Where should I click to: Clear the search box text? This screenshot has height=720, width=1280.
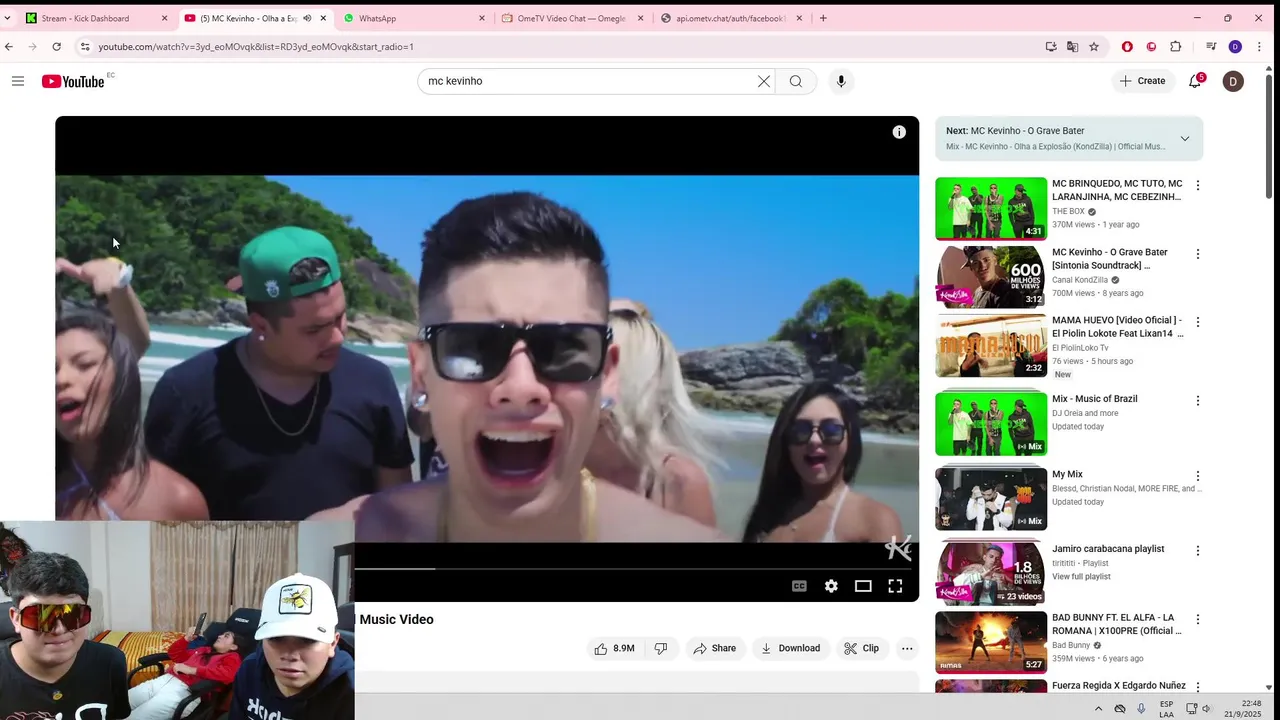(x=764, y=81)
